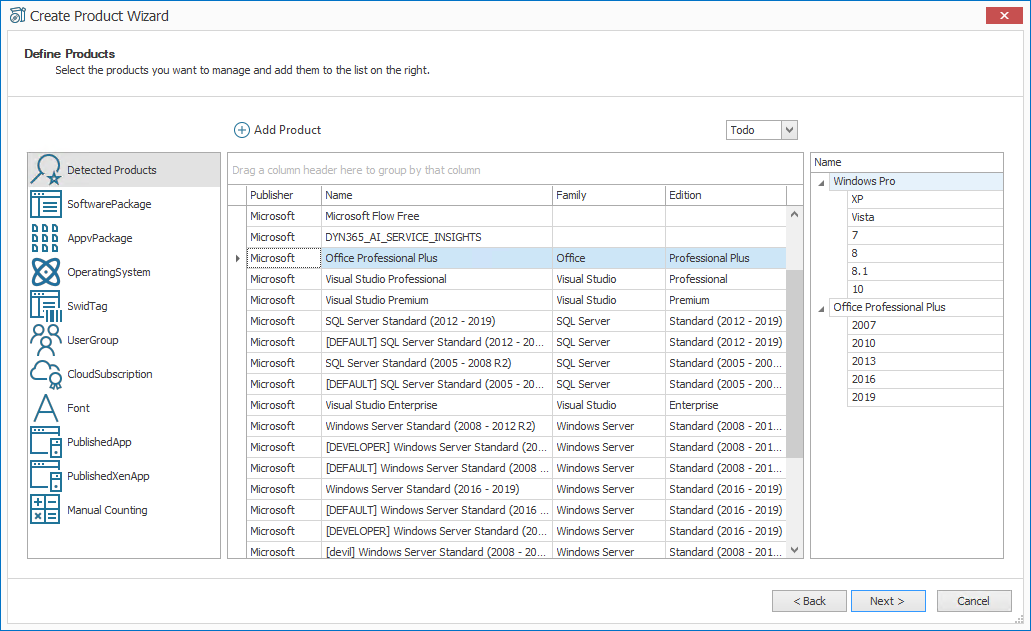1031x631 pixels.
Task: Collapse the Office Professional Plus tree node
Action: coord(821,308)
